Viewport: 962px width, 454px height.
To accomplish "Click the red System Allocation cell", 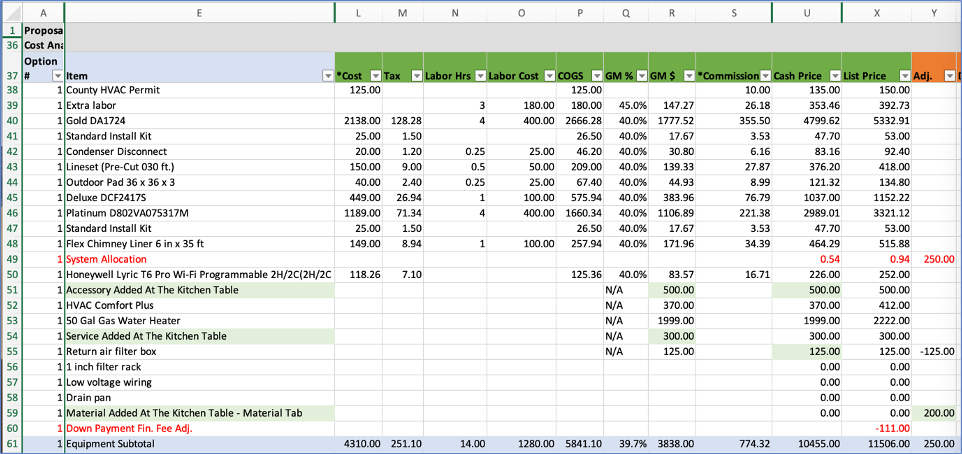I will [199, 259].
